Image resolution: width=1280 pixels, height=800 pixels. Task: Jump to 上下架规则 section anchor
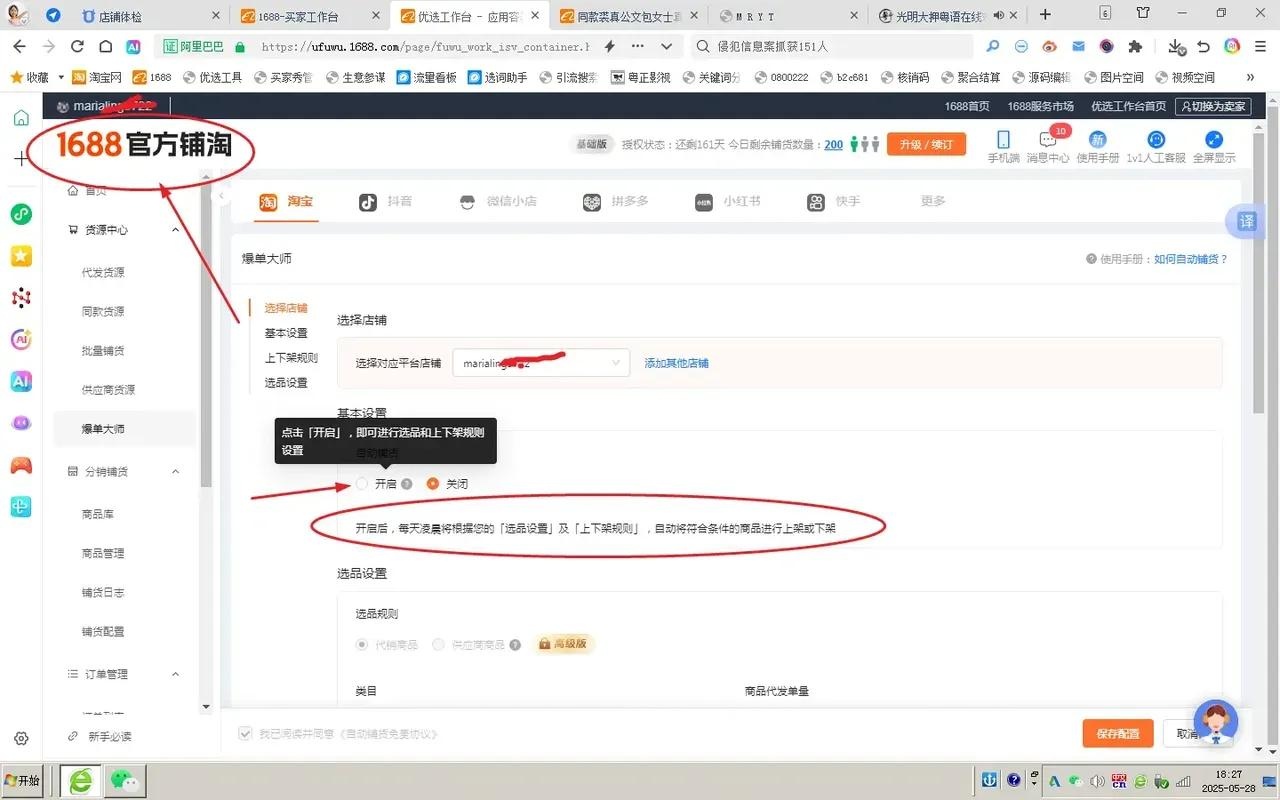click(x=291, y=358)
